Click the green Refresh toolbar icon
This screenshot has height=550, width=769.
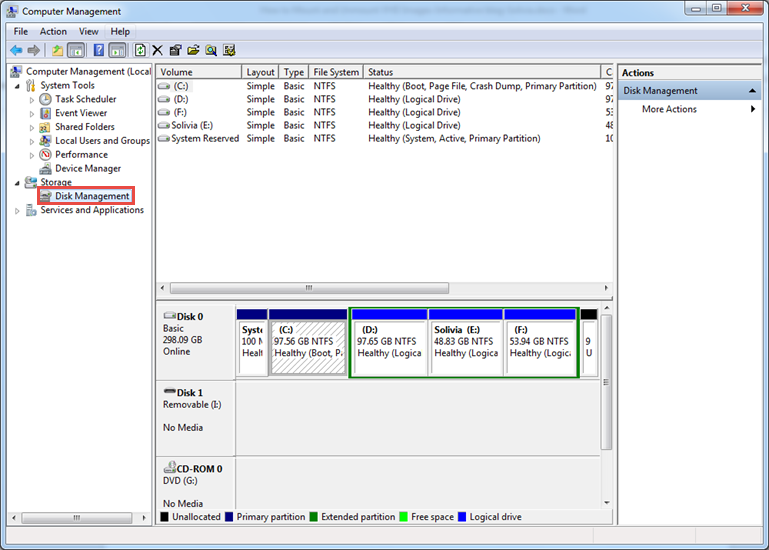click(x=140, y=50)
